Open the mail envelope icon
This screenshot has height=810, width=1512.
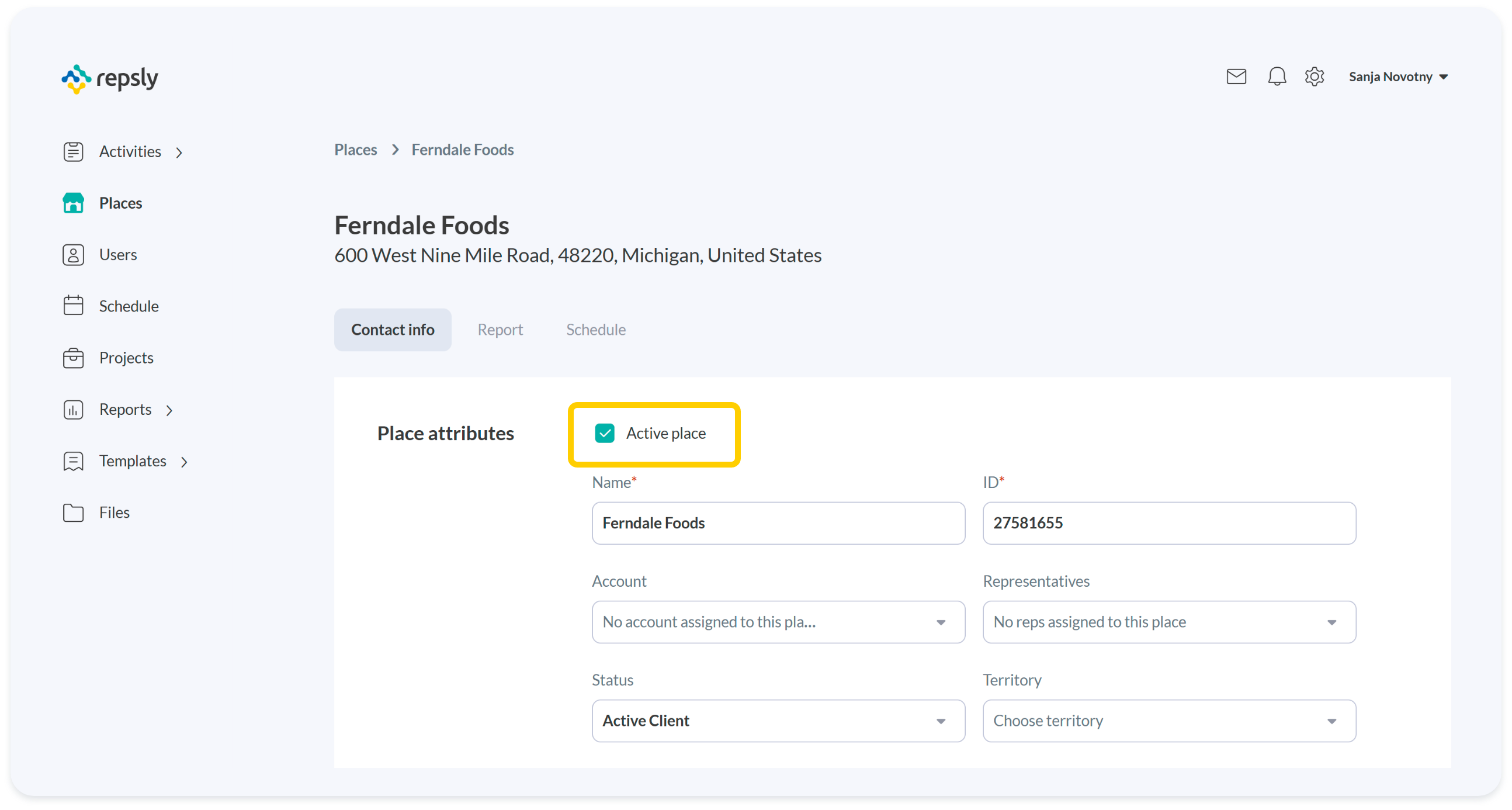1236,77
